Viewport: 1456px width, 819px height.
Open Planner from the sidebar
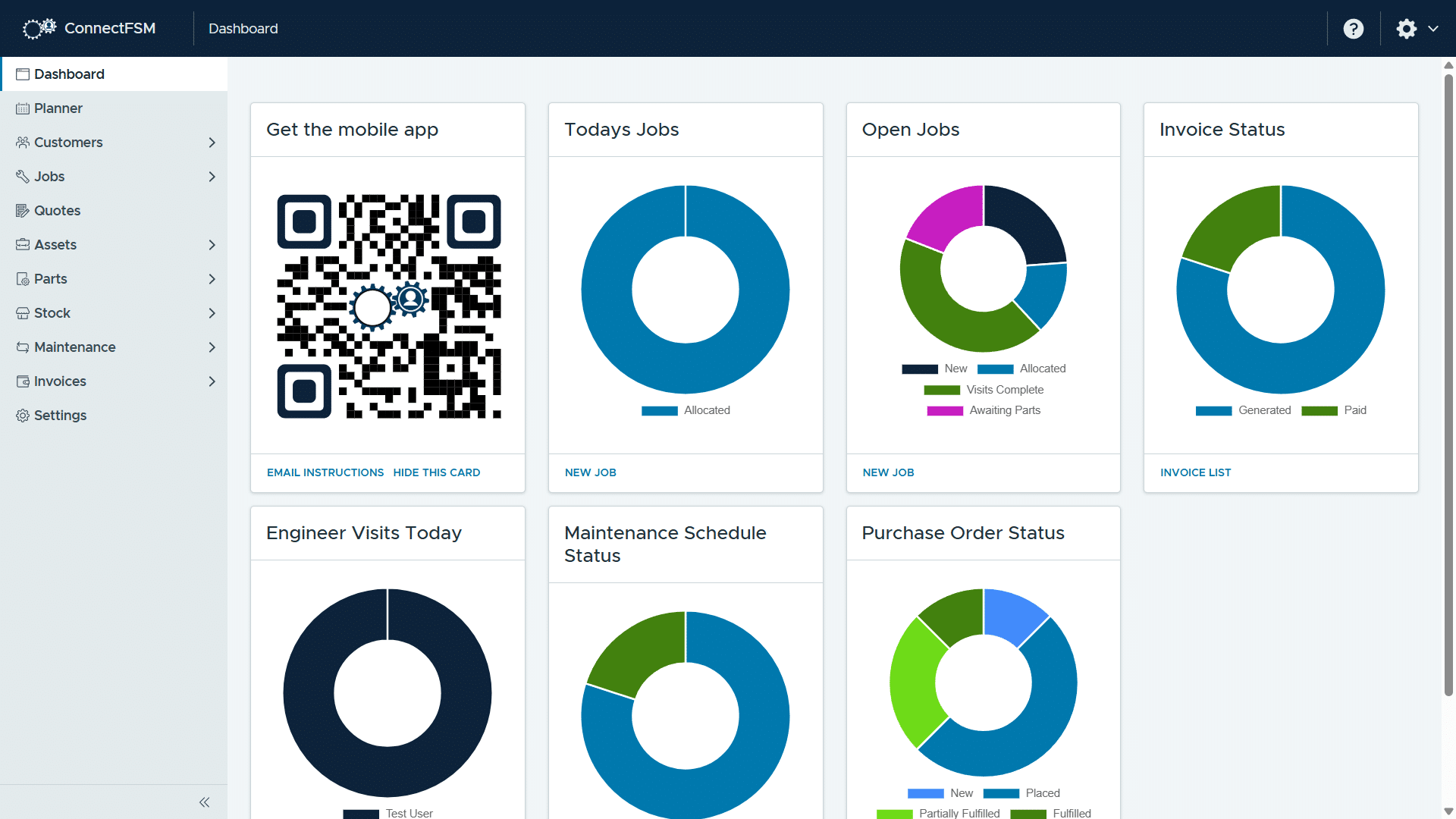(x=114, y=108)
